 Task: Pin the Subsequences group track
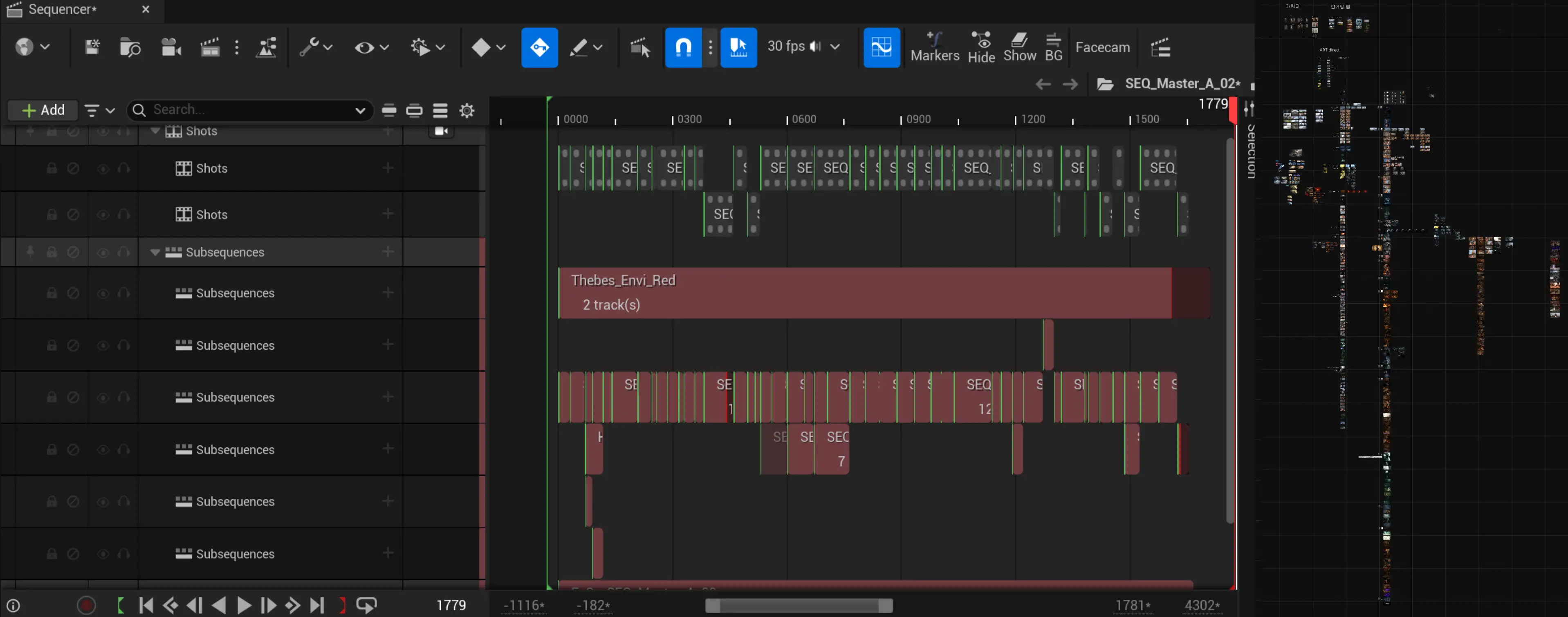(30, 252)
